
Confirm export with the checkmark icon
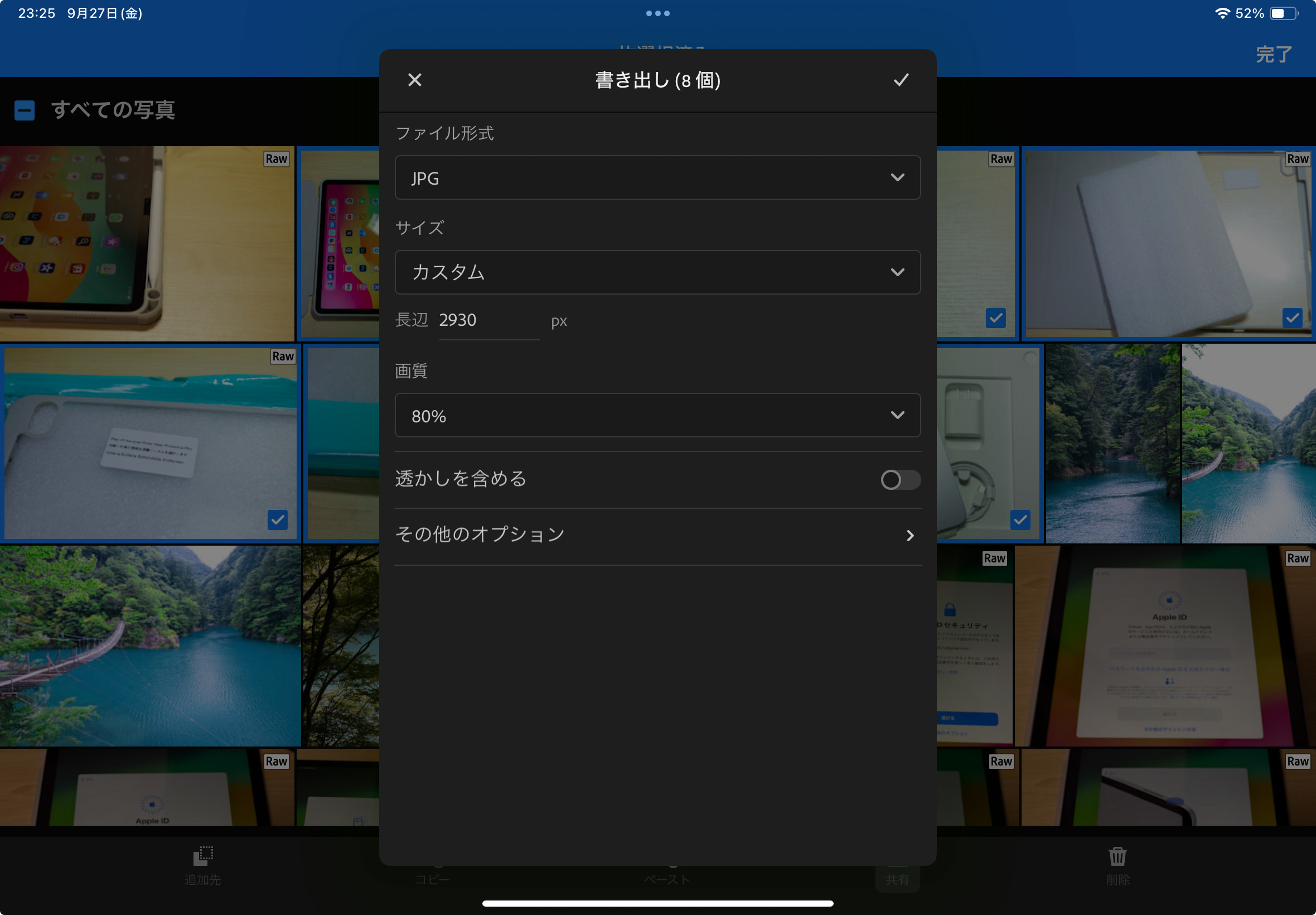click(901, 80)
